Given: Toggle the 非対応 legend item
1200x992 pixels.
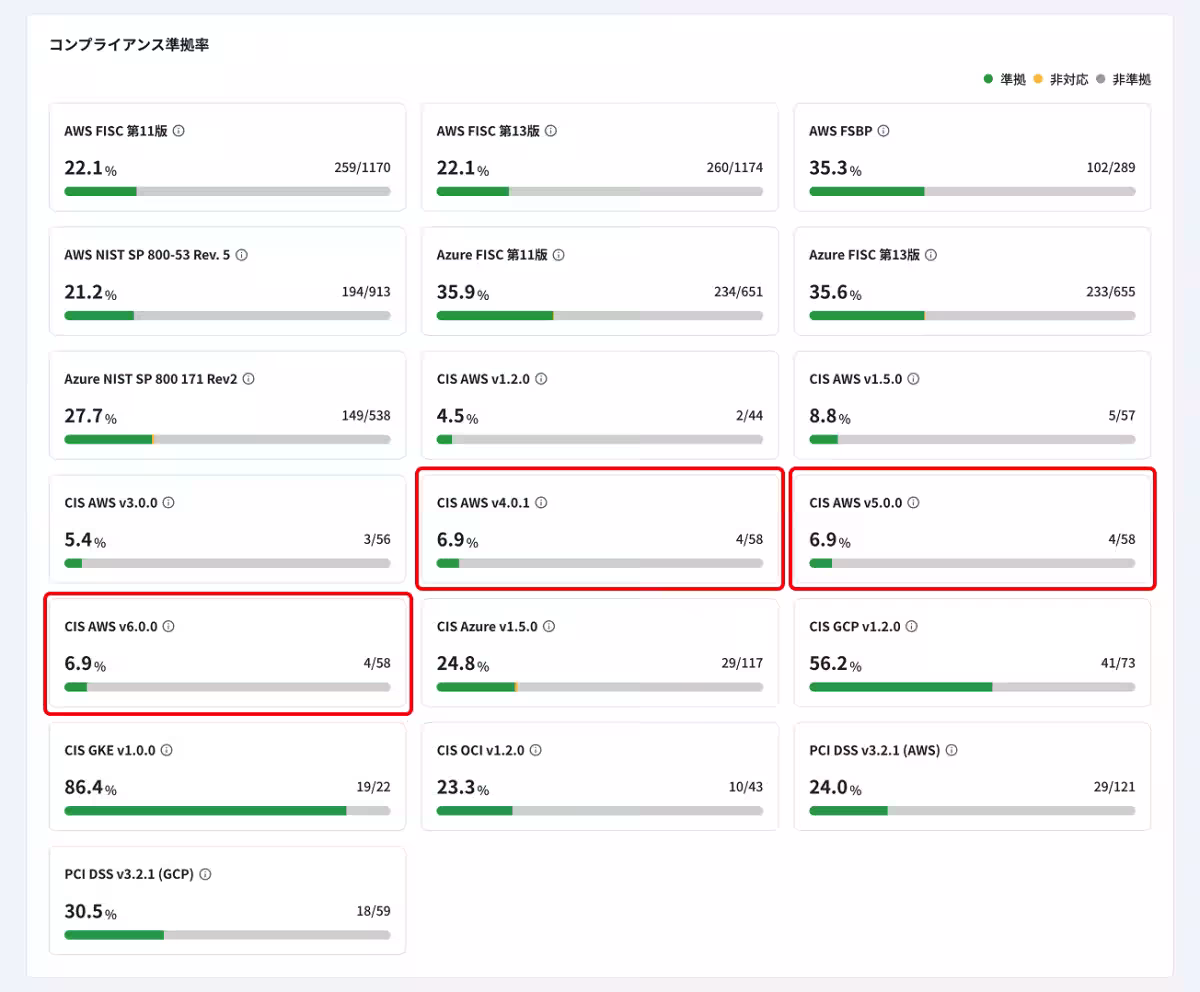Looking at the screenshot, I should tap(1061, 80).
